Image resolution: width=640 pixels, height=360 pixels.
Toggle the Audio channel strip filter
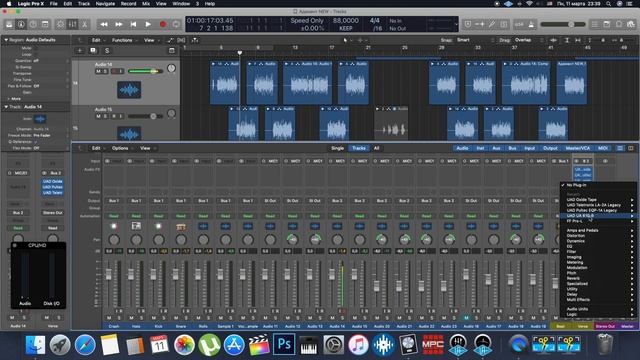(462, 148)
